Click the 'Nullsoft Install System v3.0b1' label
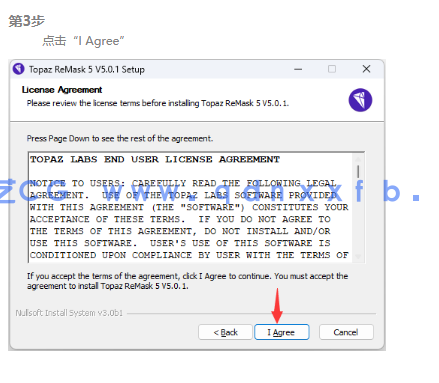439x383 pixels. pos(69,313)
